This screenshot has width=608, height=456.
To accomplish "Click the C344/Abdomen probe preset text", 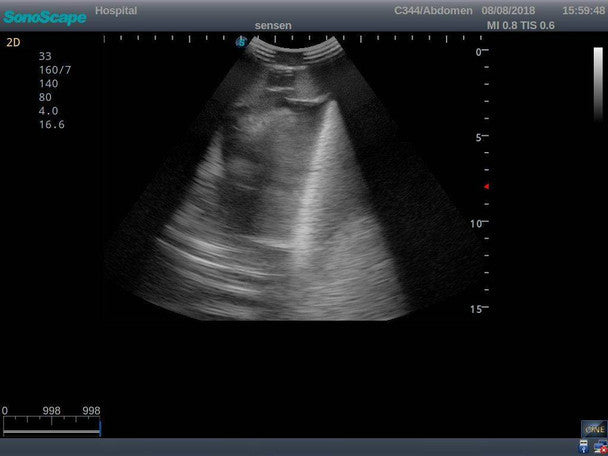I will click(x=433, y=11).
